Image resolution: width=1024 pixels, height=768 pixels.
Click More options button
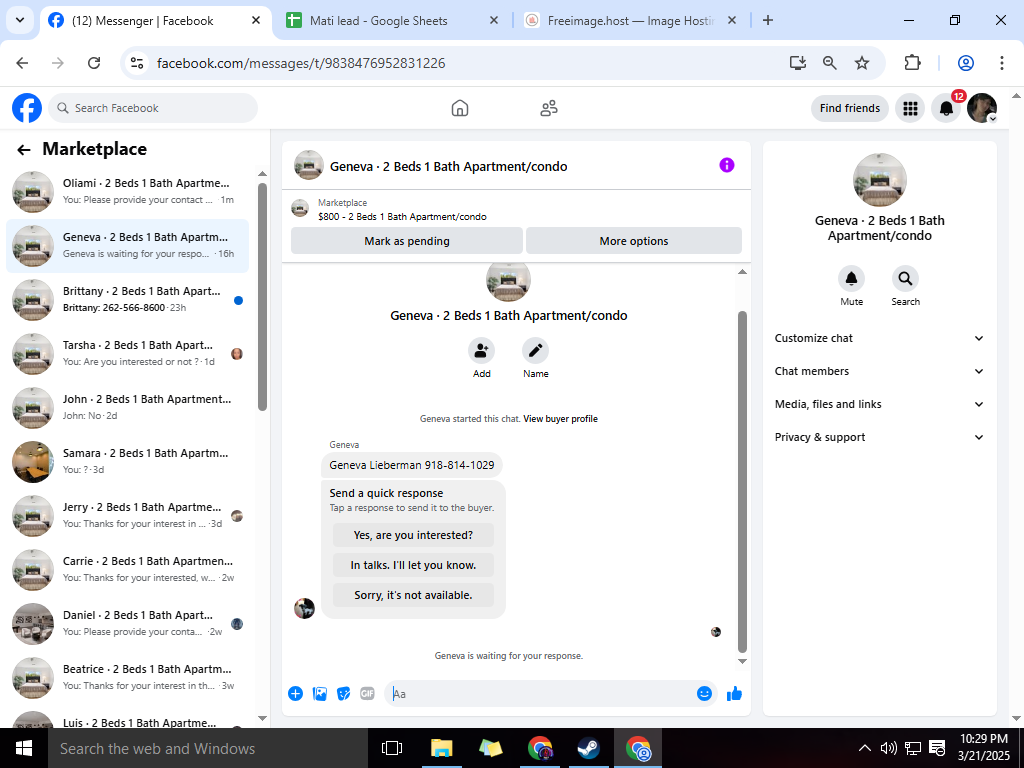(633, 241)
